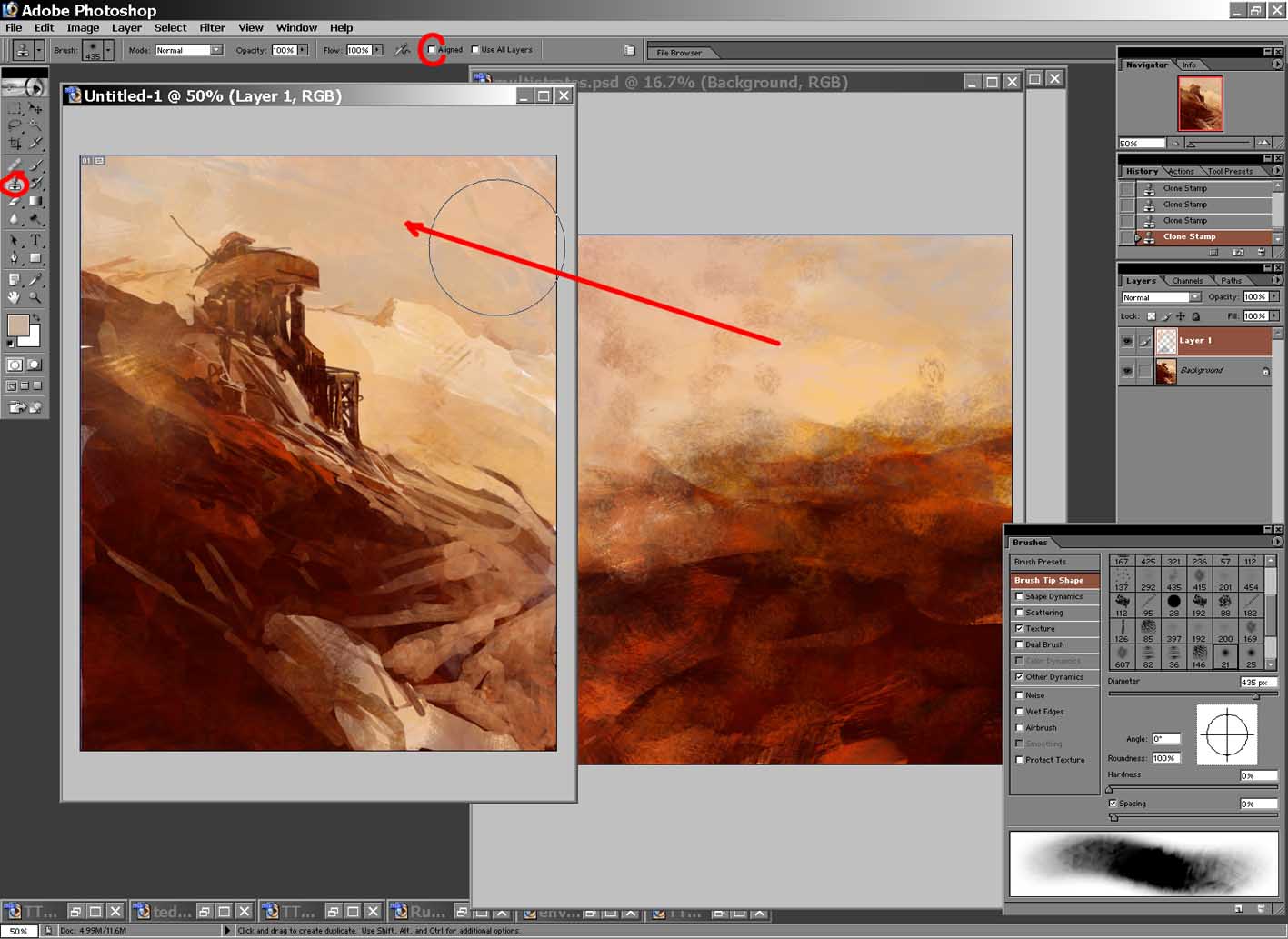
Task: Select the Rectangular Marquee tool
Action: 14,108
